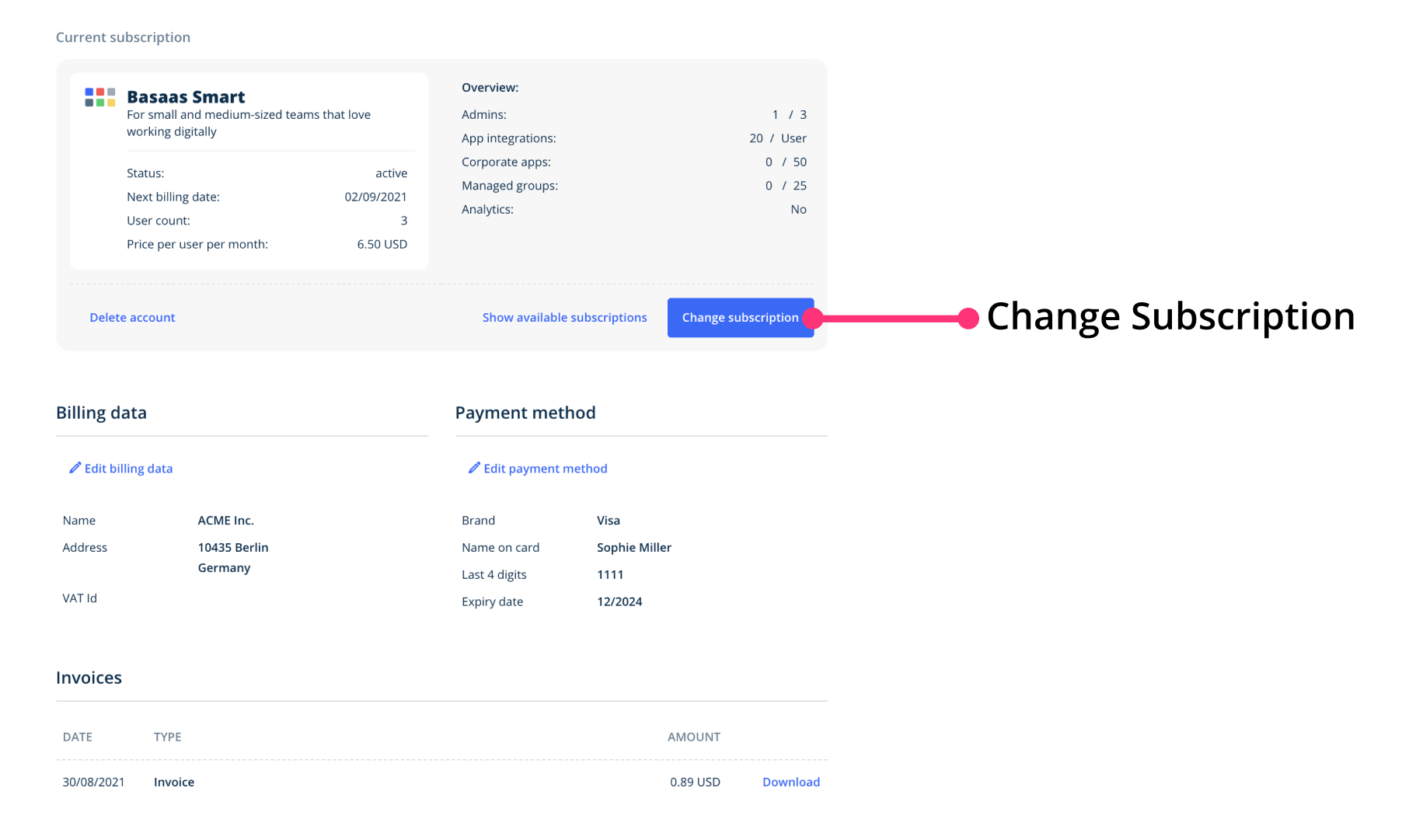
Task: Click the DATE column header
Action: point(77,737)
